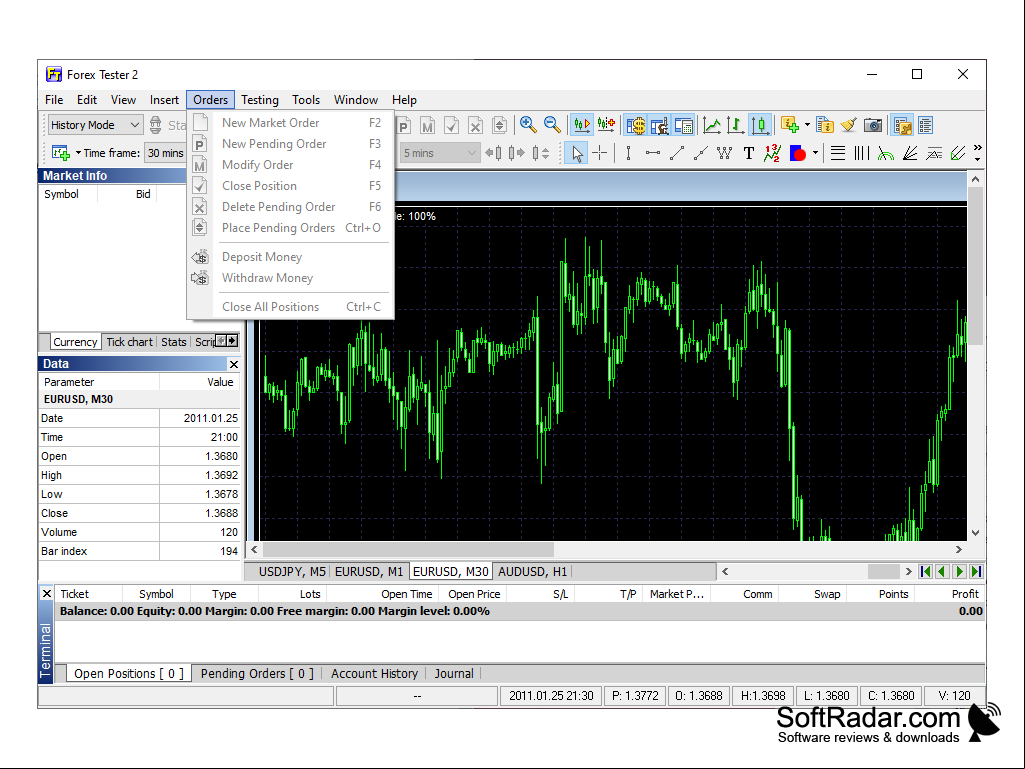Click the chart horizontal scrollbar thumb
Screen dimensions: 1025x769
409,550
